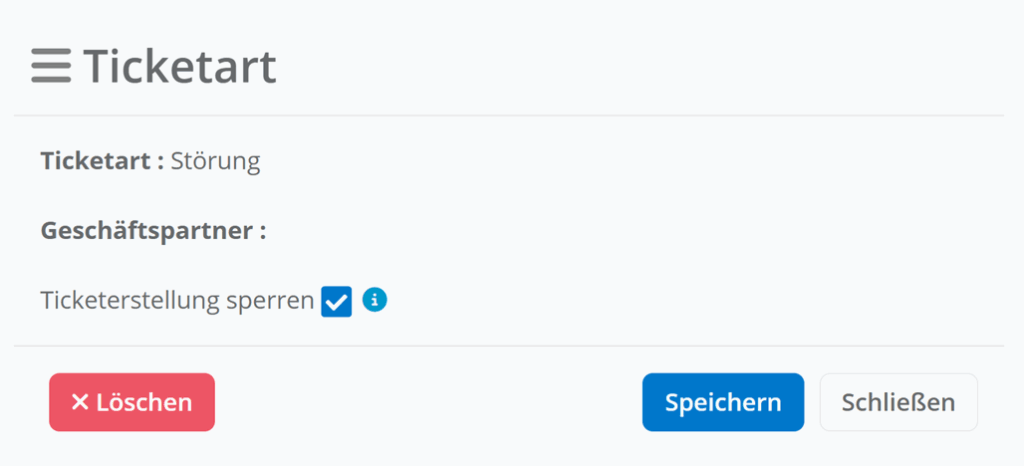Click the word Löschen on the red button
1024x466 pixels.
(x=144, y=402)
